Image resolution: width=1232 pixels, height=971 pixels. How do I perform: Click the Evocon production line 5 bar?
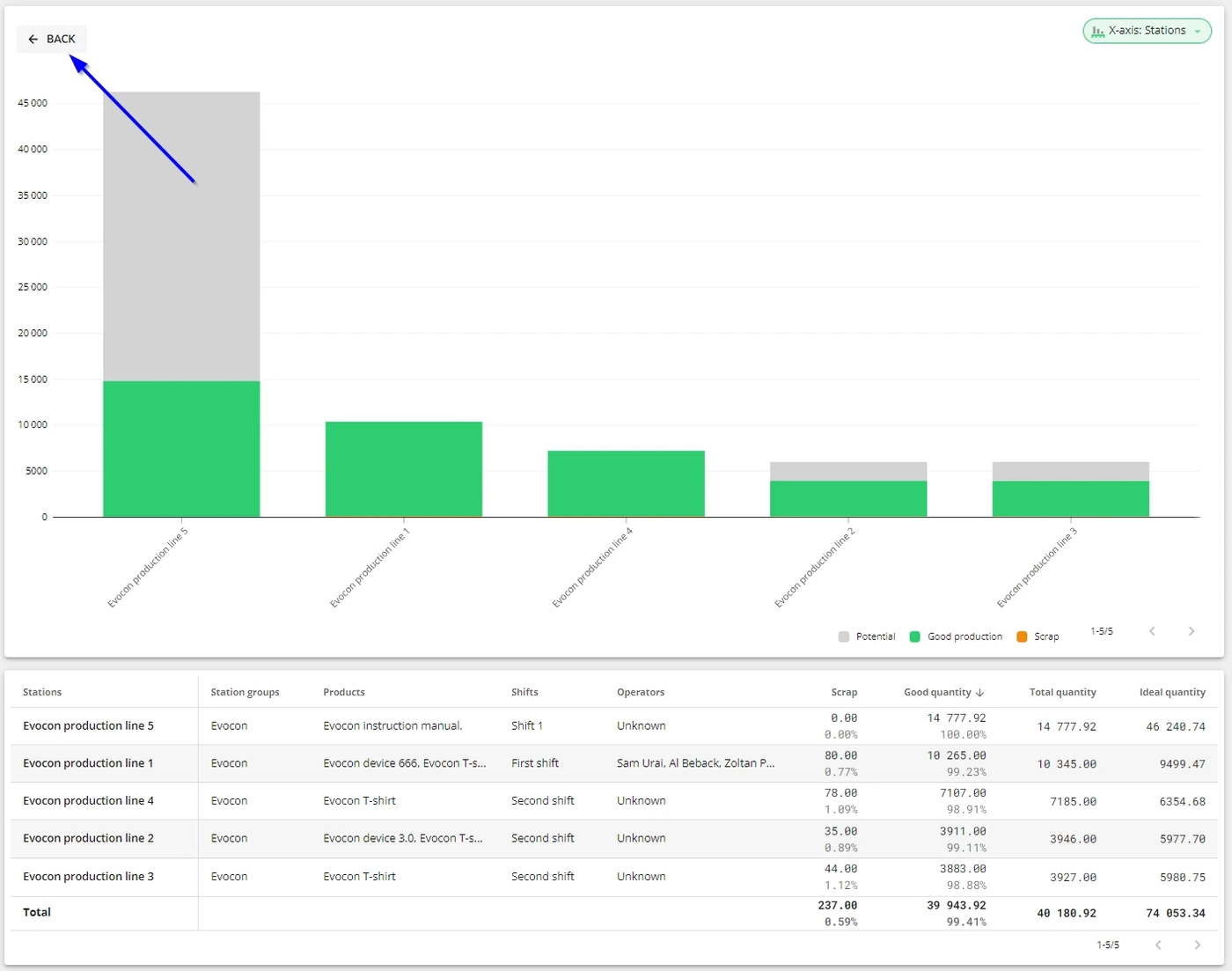181,305
